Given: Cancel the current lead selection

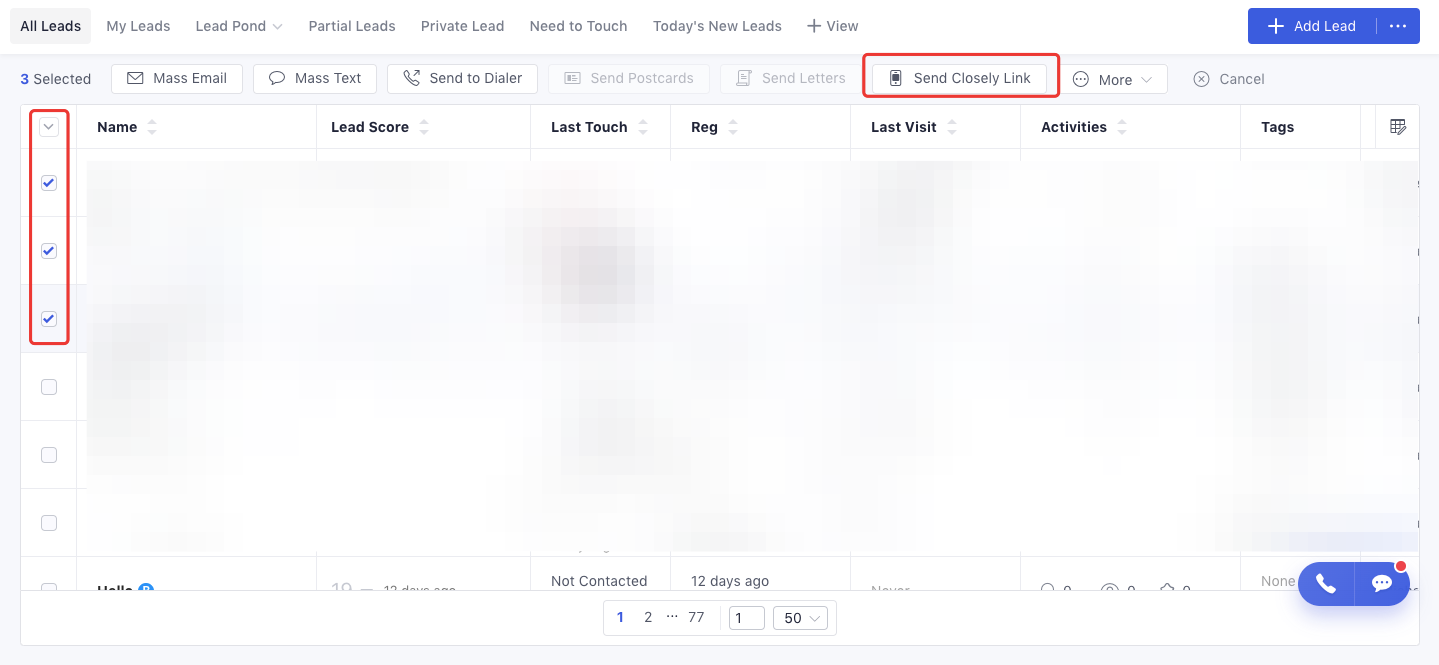Looking at the screenshot, I should point(1228,79).
